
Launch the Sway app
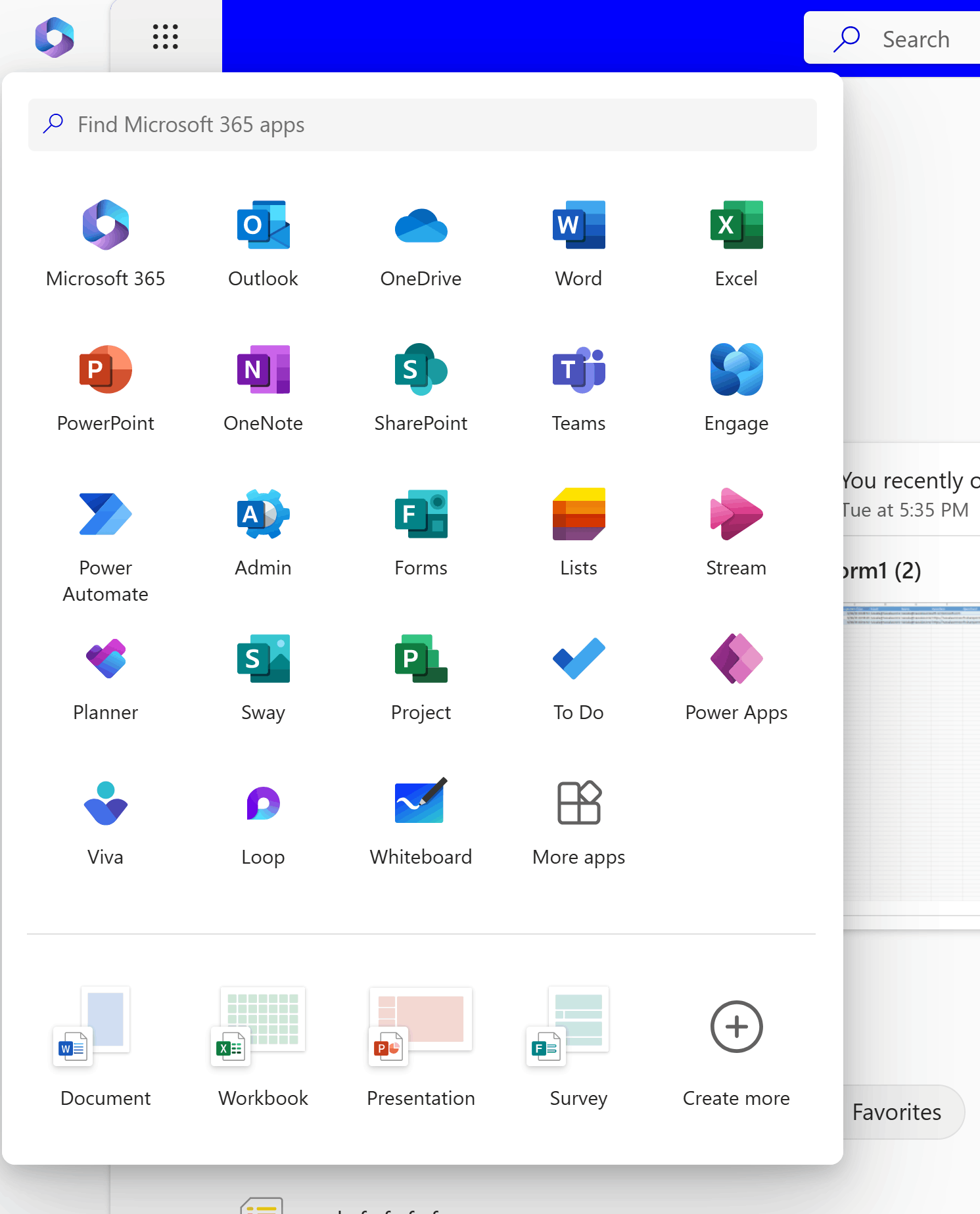tap(263, 678)
